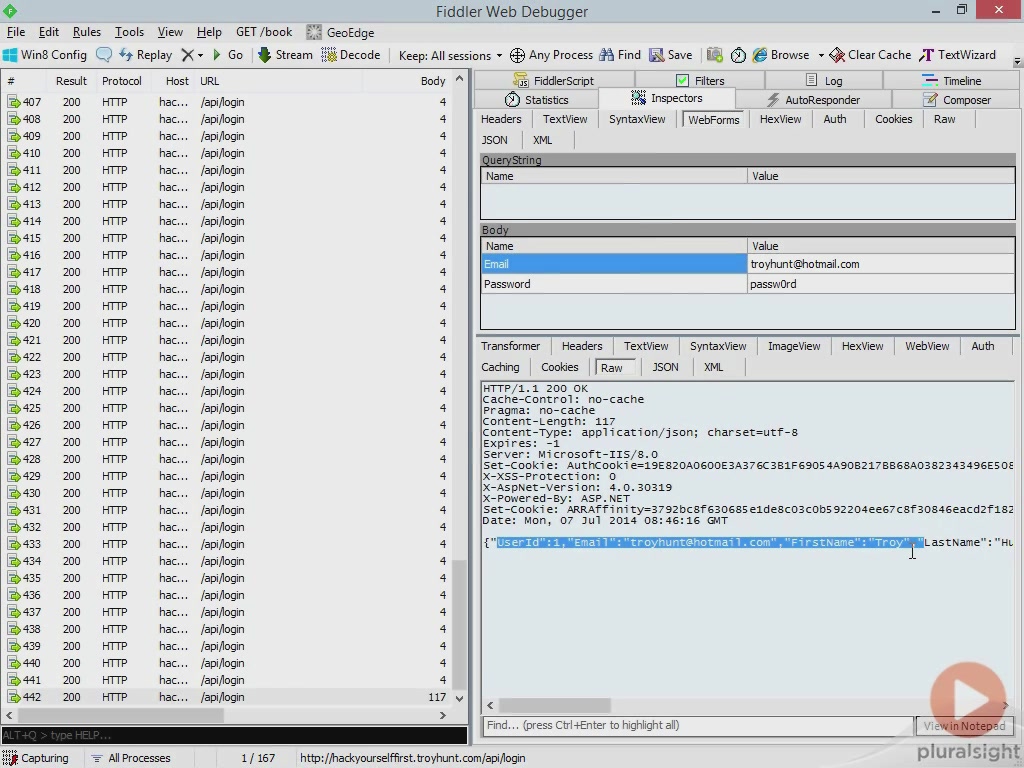
Task: Open the File menu
Action: click(16, 32)
